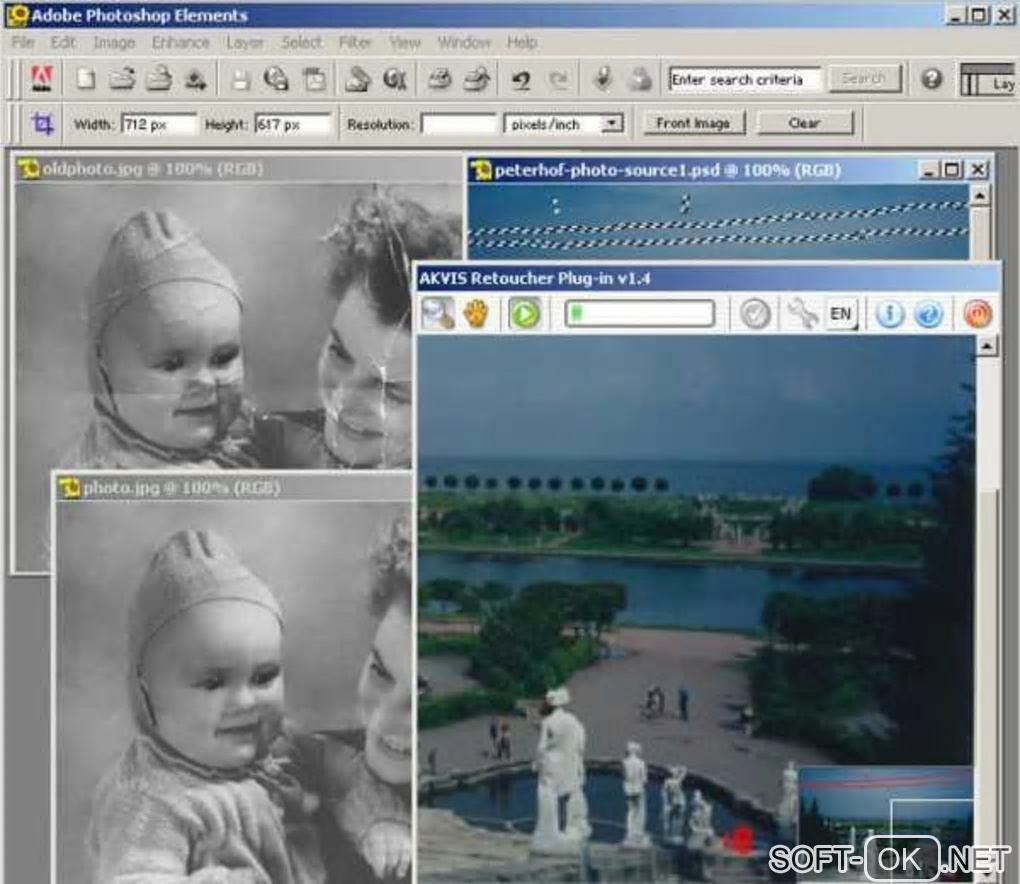Click the grayed-out Save disk icon

point(240,80)
